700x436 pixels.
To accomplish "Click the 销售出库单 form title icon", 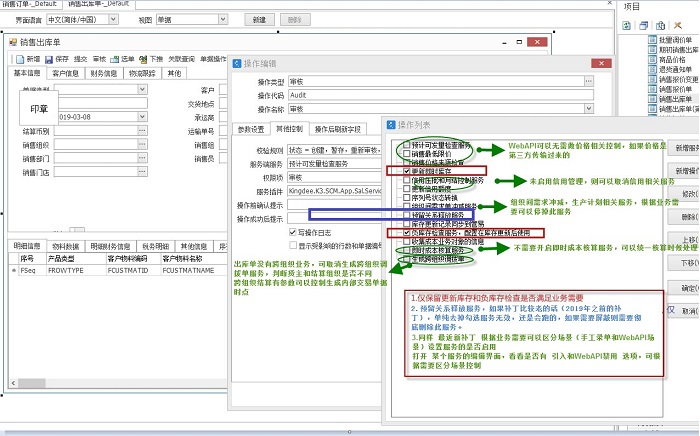I will [x=12, y=42].
